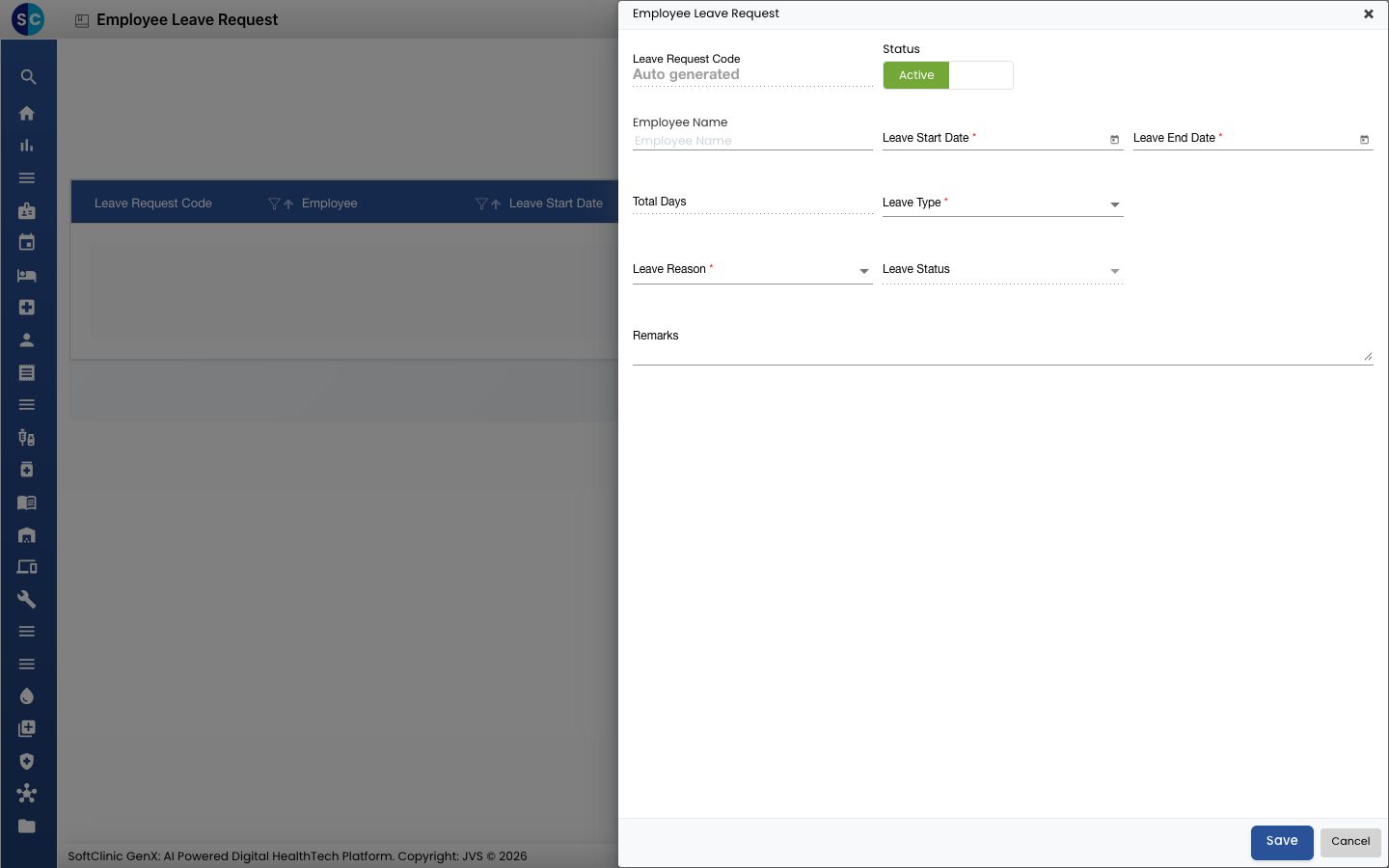The width and height of the screenshot is (1389, 868).
Task: Open the bar chart dashboard icon
Action: 27,146
